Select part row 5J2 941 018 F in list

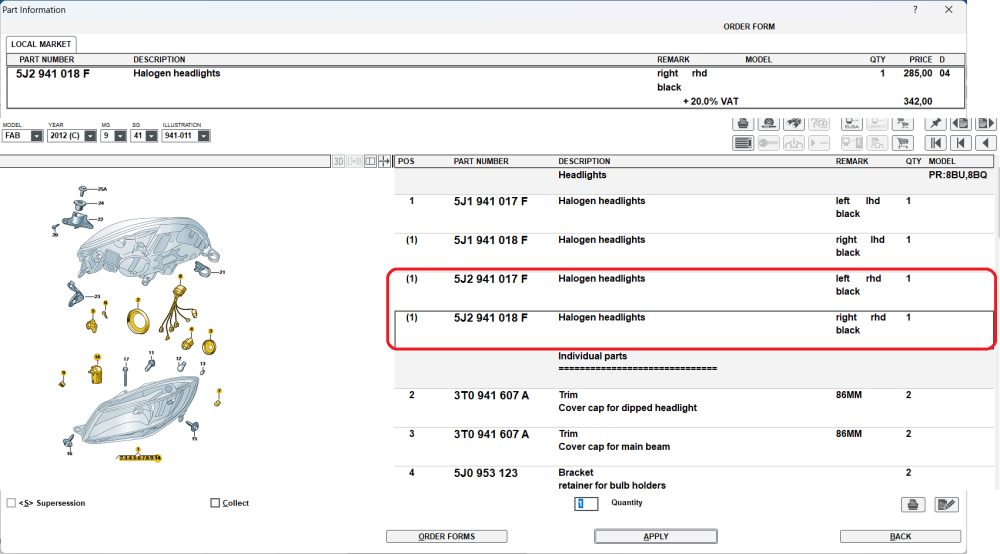tap(694, 330)
